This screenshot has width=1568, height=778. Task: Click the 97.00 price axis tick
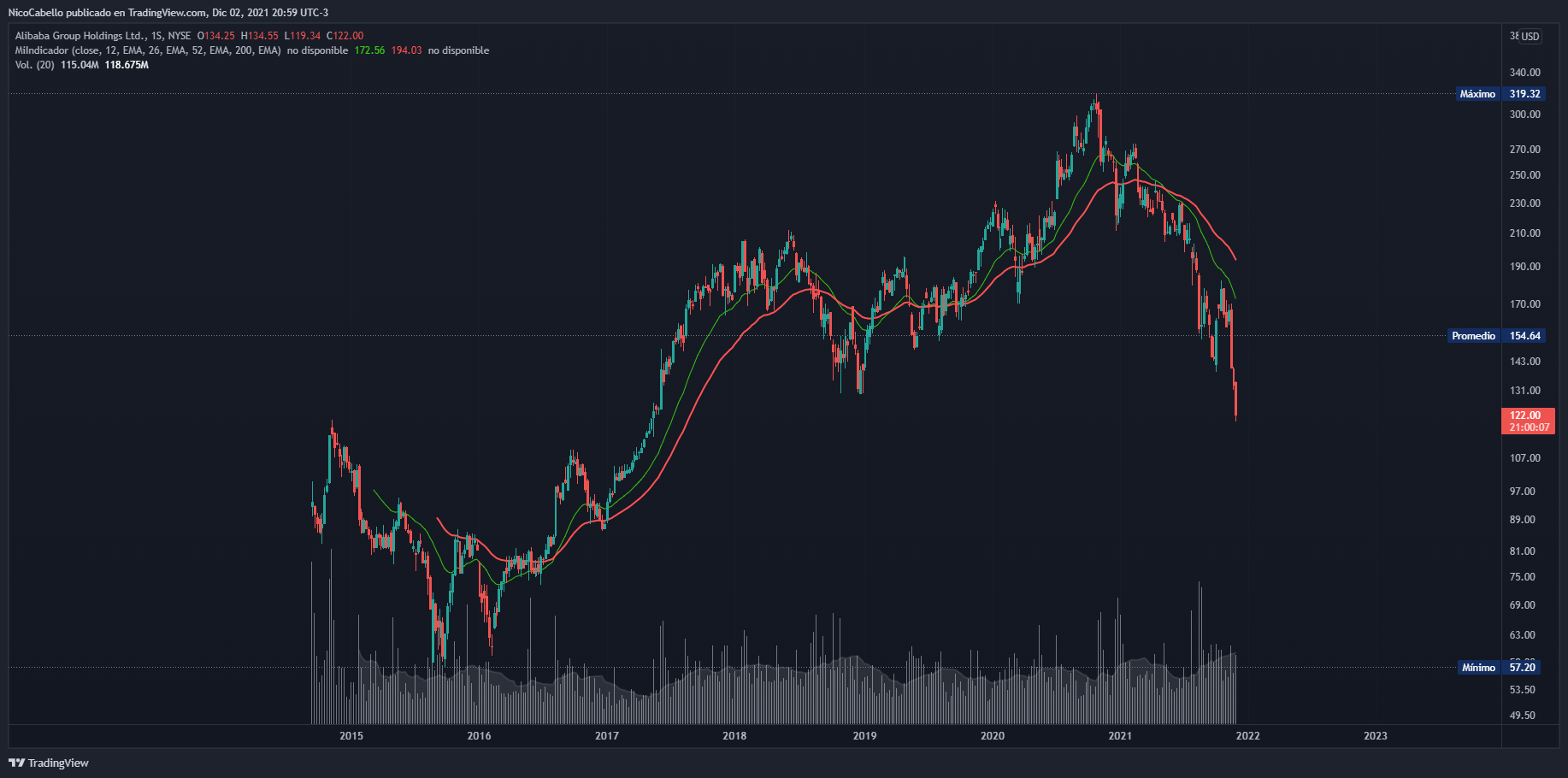pos(1523,492)
